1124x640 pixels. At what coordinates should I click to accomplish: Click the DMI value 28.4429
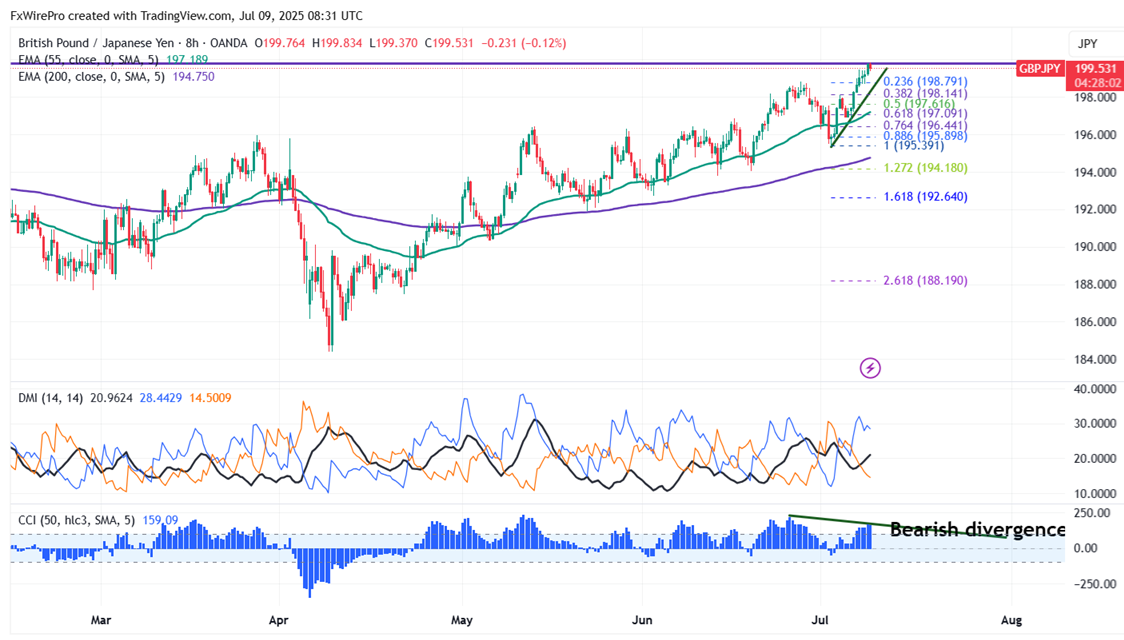pos(161,398)
